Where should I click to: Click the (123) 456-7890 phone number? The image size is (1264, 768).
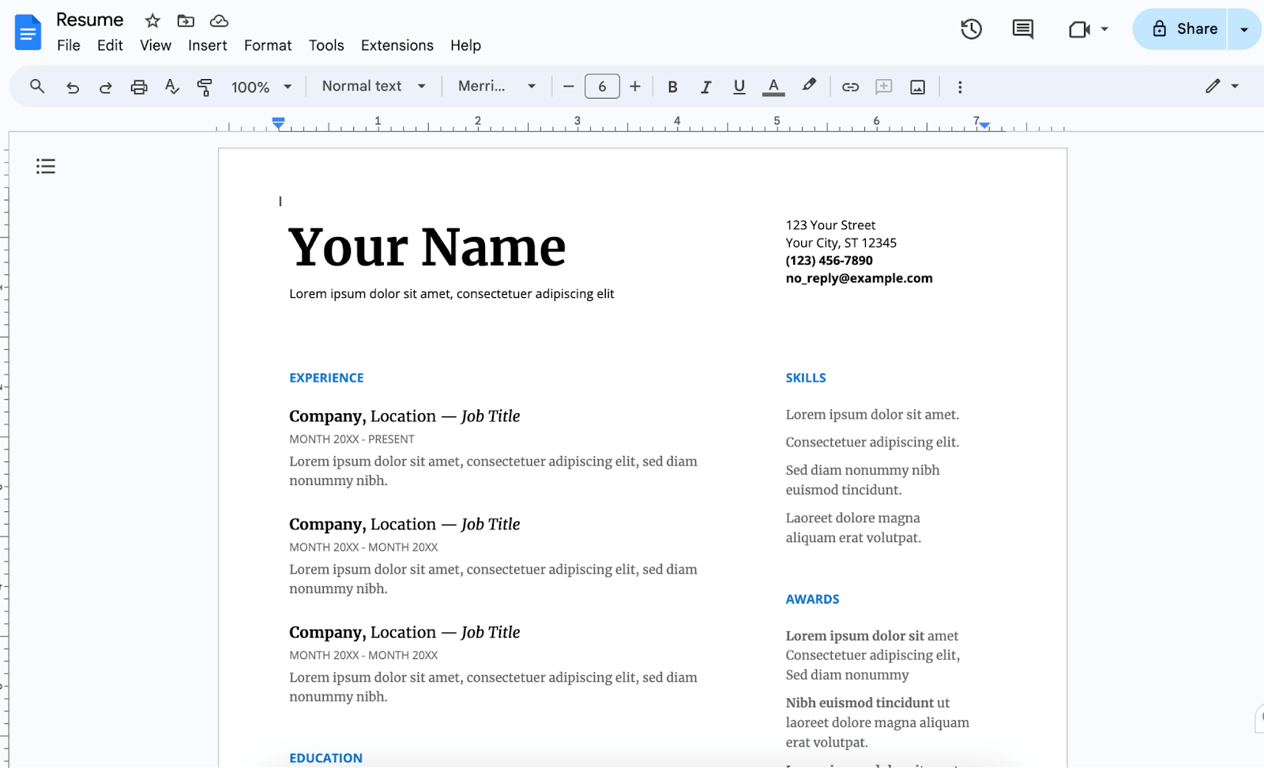pos(829,260)
